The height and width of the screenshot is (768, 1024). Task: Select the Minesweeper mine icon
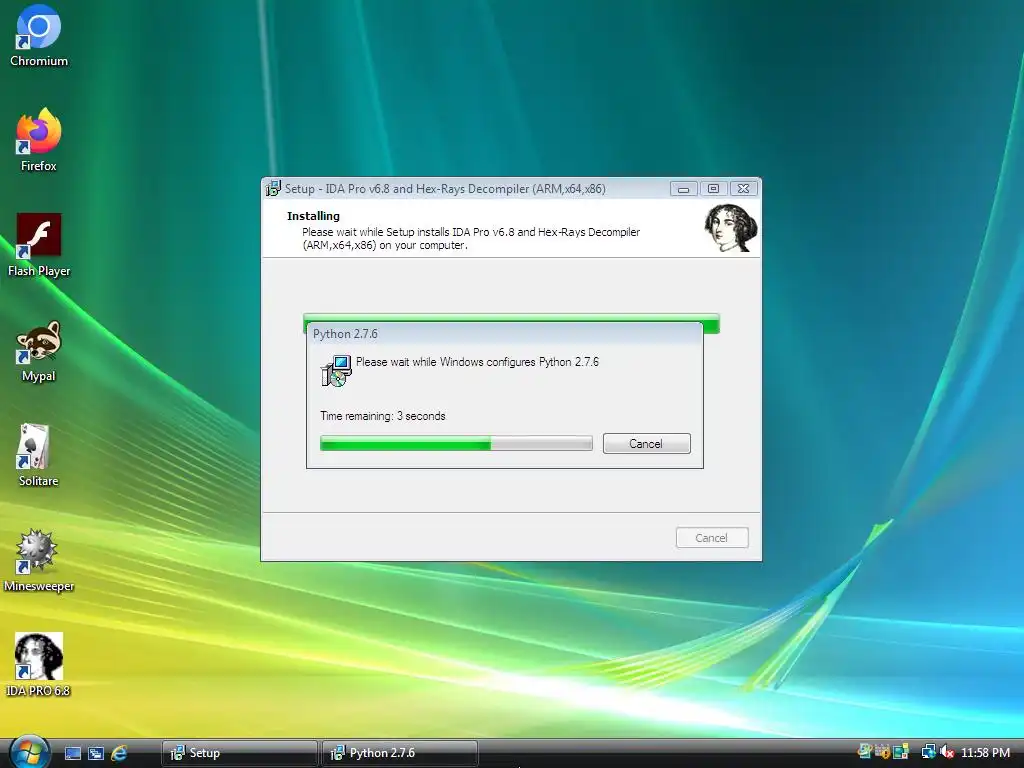click(x=39, y=560)
